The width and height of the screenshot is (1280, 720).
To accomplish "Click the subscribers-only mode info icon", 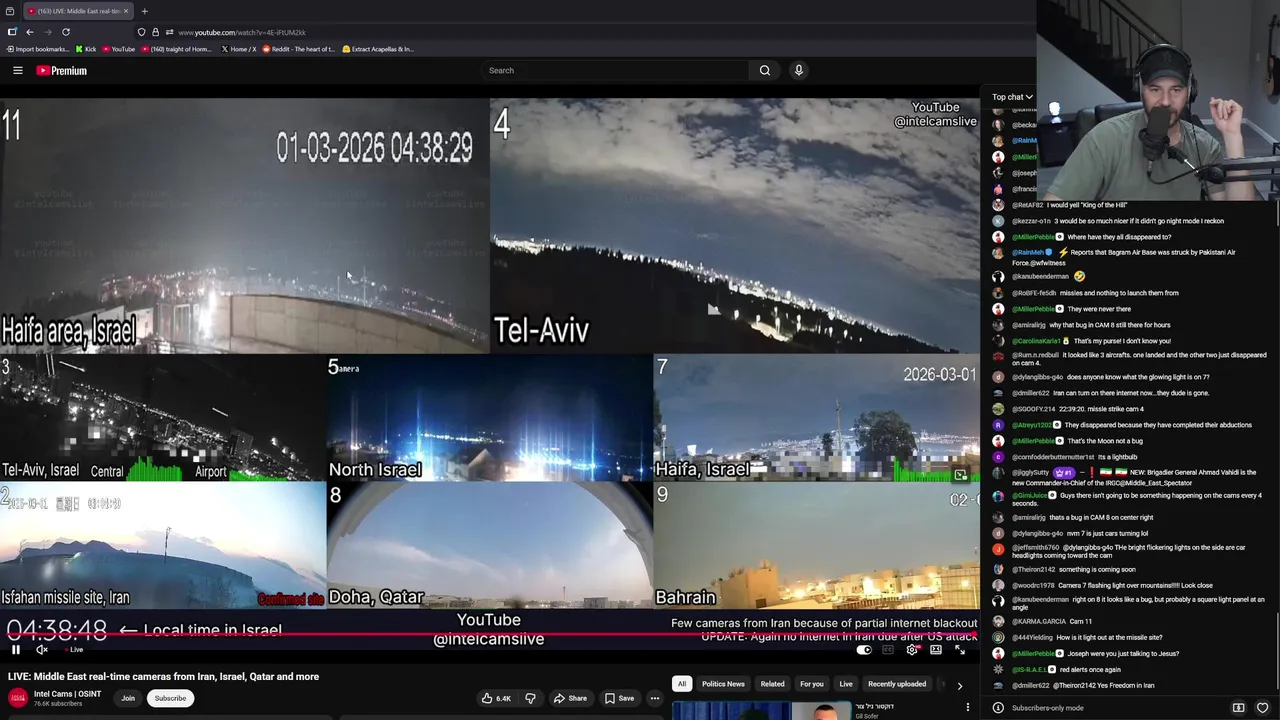I will [x=998, y=708].
